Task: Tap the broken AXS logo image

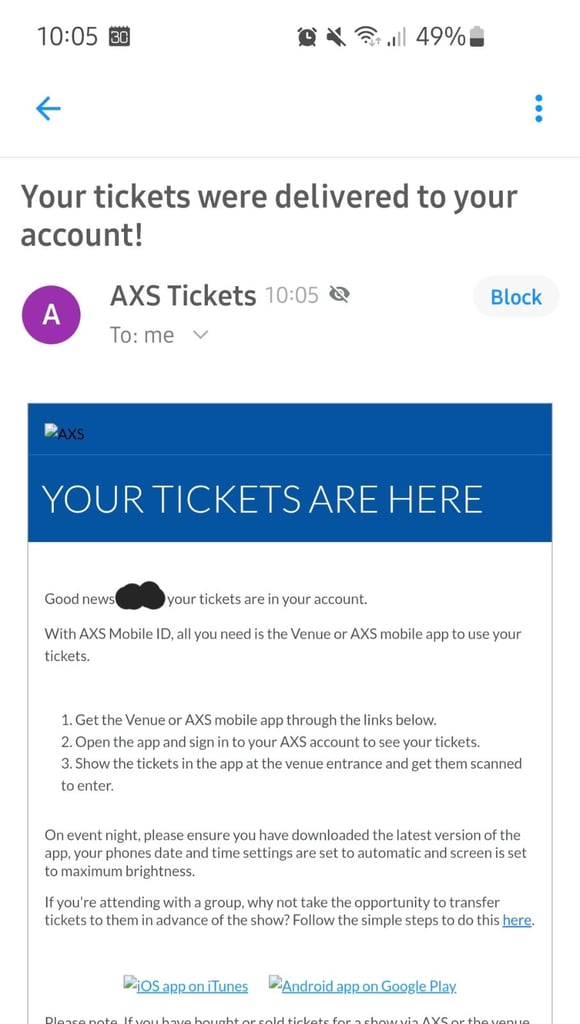Action: (x=65, y=432)
